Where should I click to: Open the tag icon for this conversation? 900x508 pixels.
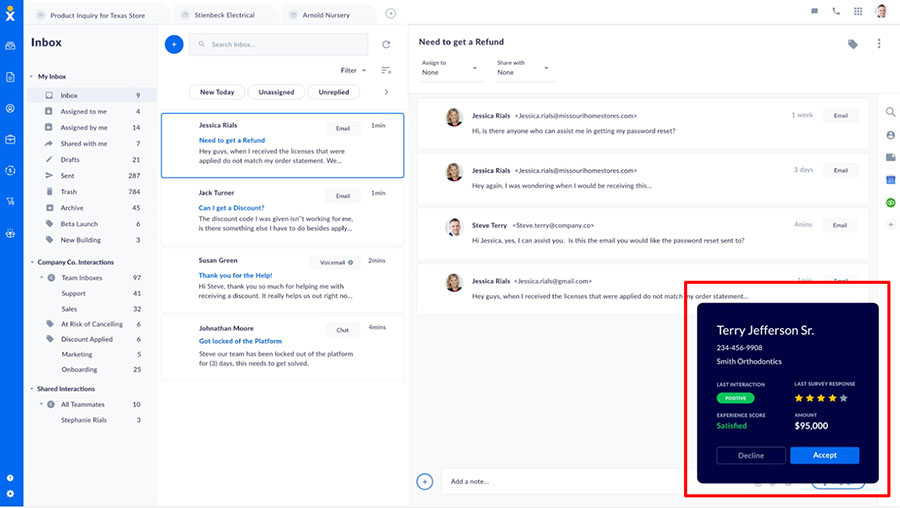[x=853, y=44]
